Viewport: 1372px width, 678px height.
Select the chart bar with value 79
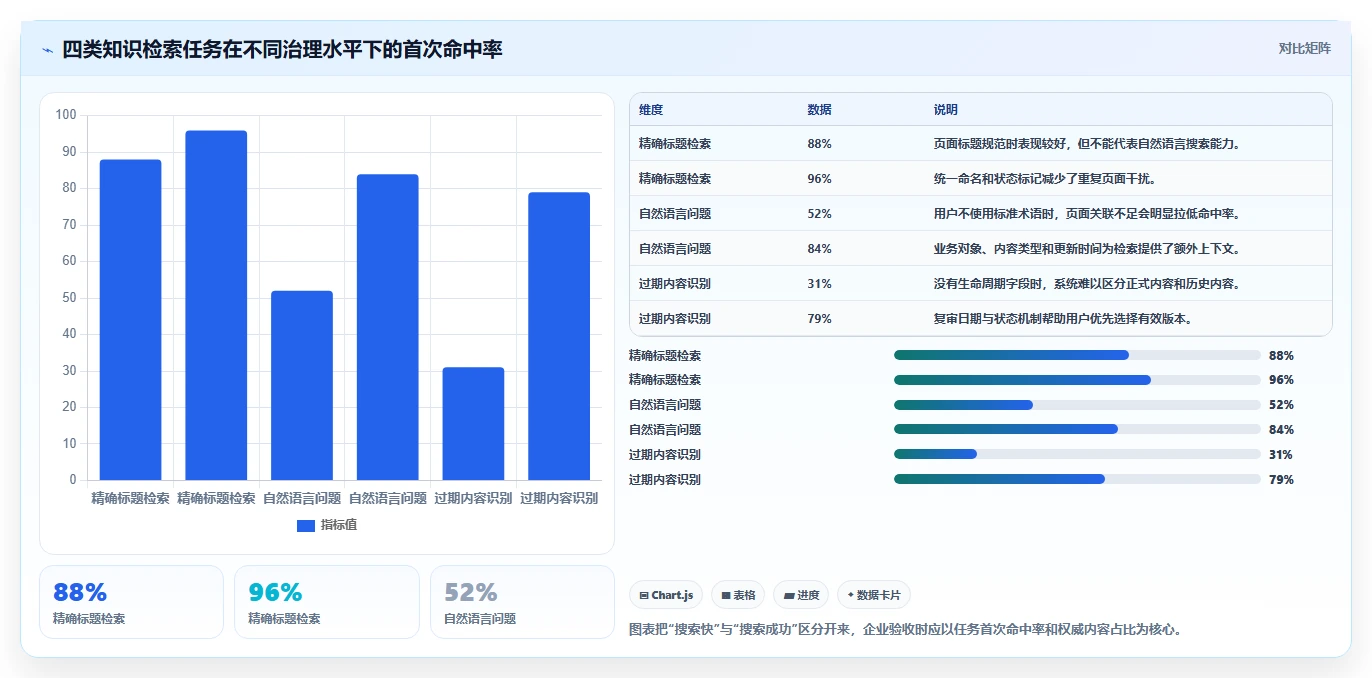[559, 336]
